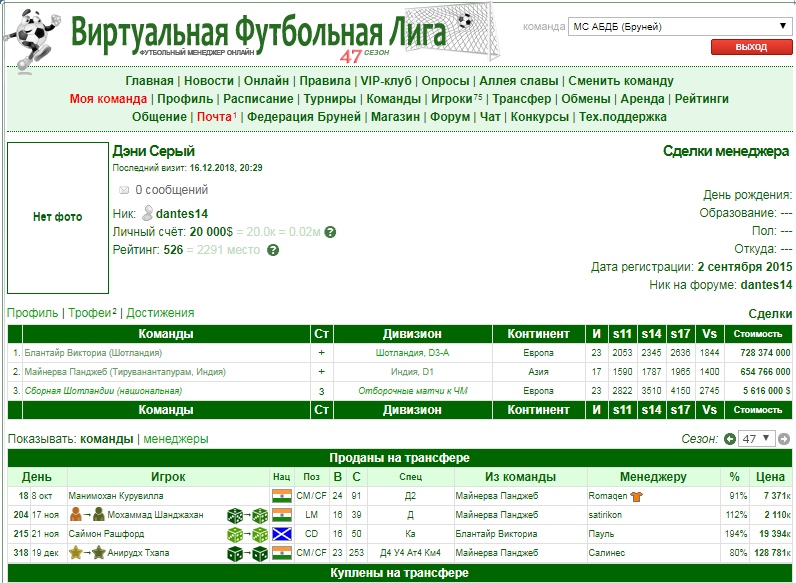The image size is (796, 583).
Task: Click the user avatar icon before dantes14
Action: (147, 213)
